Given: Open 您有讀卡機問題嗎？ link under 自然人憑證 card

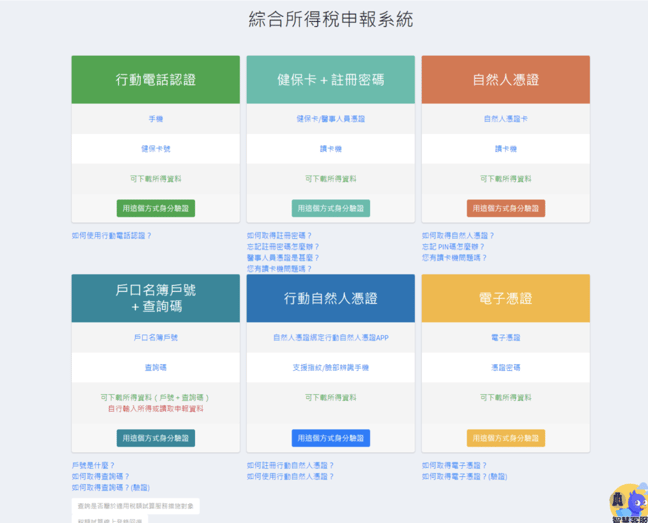Looking at the screenshot, I should tap(454, 258).
